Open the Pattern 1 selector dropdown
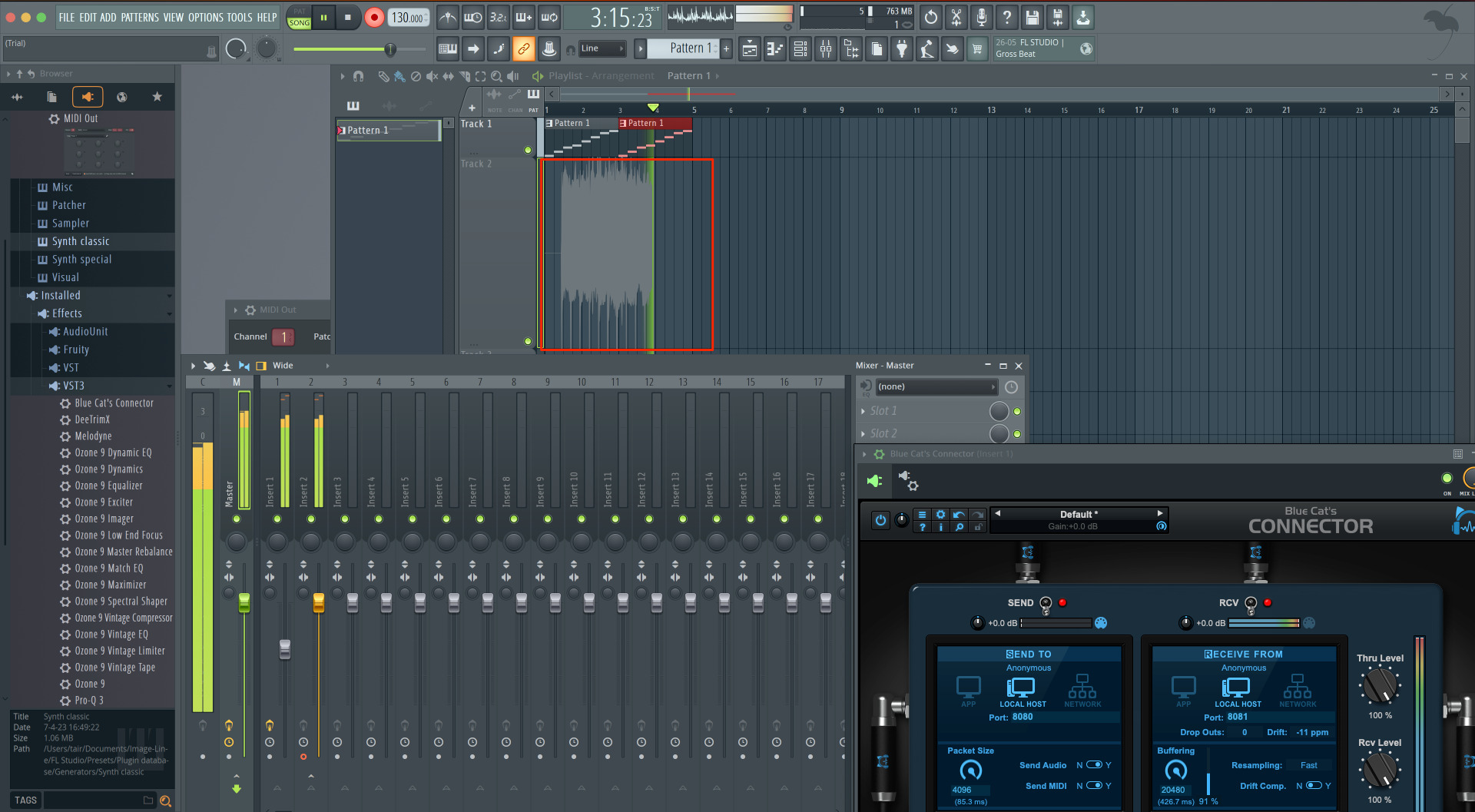The height and width of the screenshot is (812, 1475). point(684,48)
